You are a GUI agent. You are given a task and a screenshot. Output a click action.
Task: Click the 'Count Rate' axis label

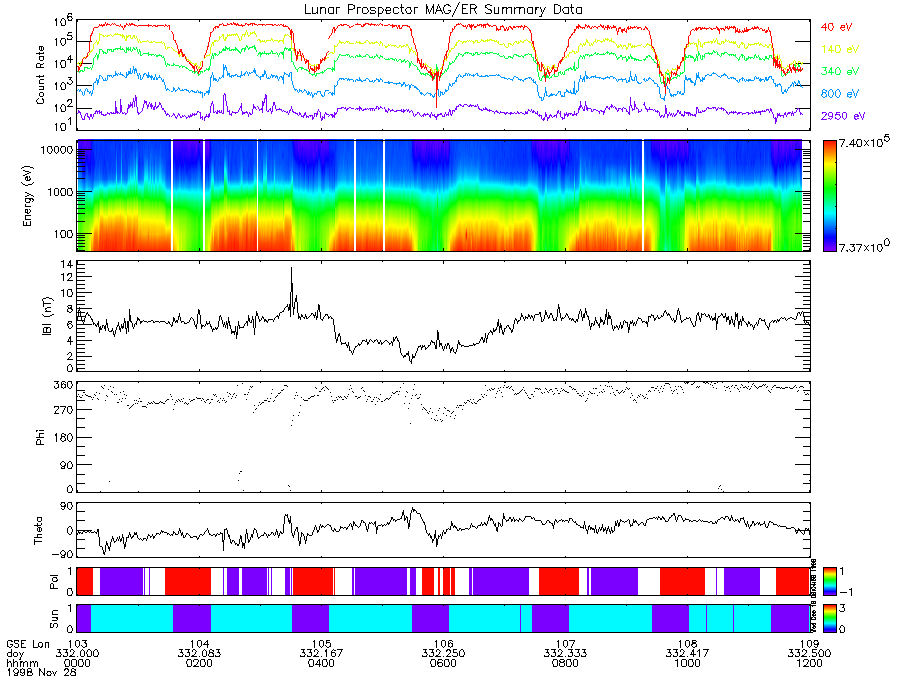(x=40, y=75)
